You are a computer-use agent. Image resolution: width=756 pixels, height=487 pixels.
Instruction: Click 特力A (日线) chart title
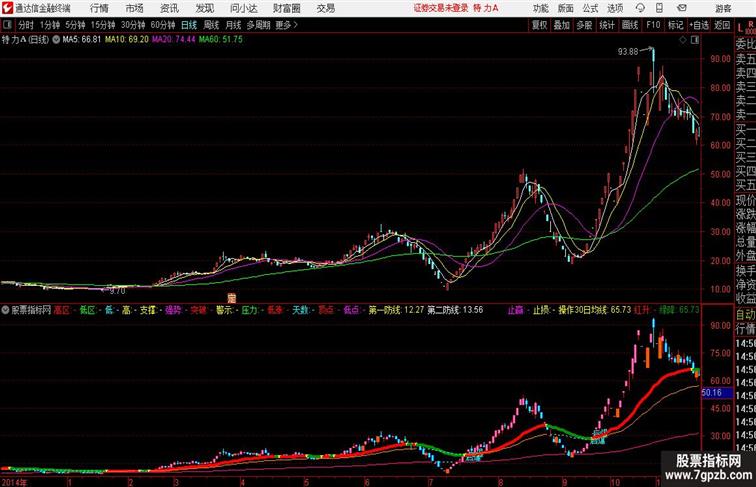tap(26, 40)
